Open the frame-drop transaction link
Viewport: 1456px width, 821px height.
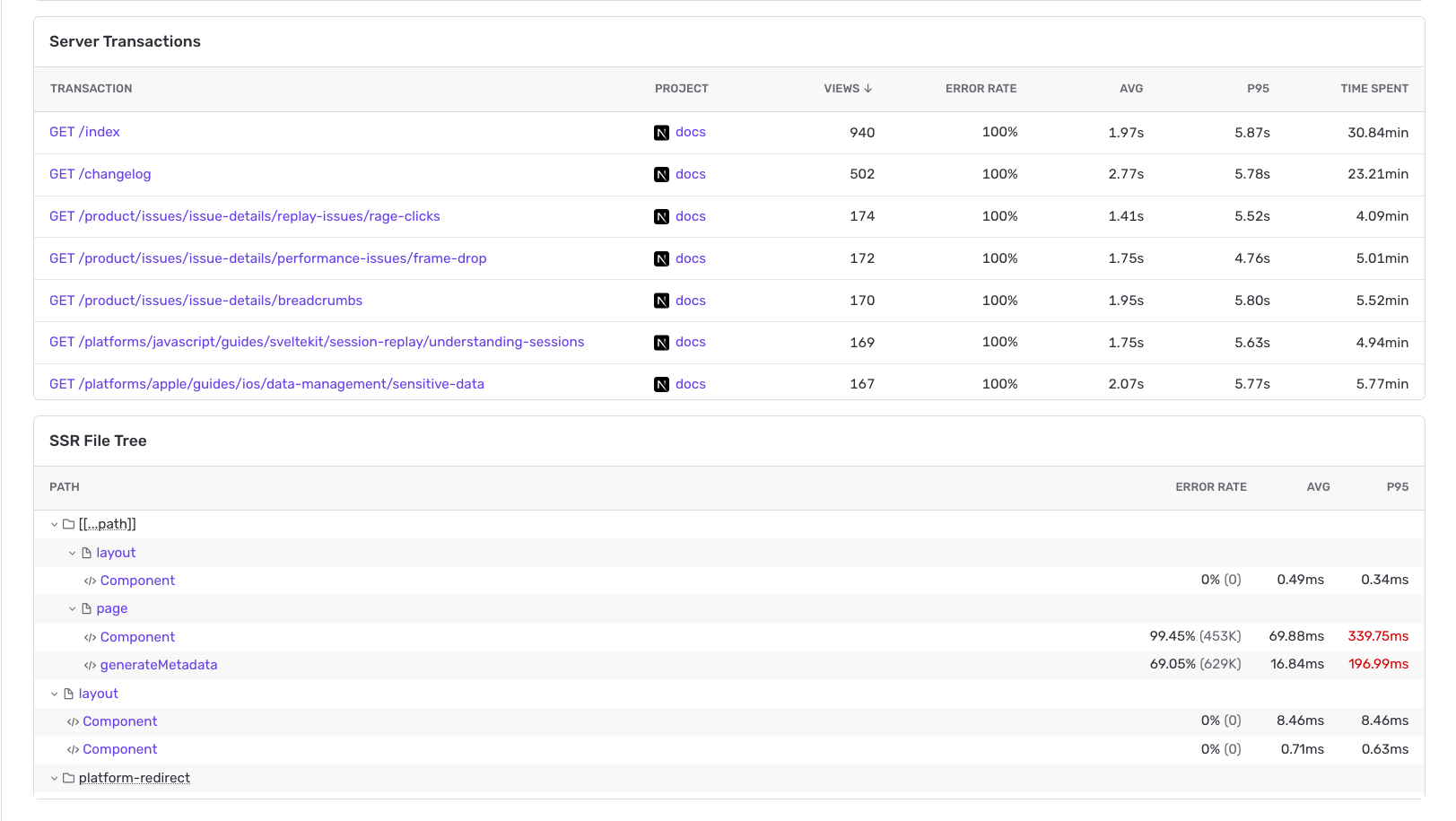[x=268, y=258]
